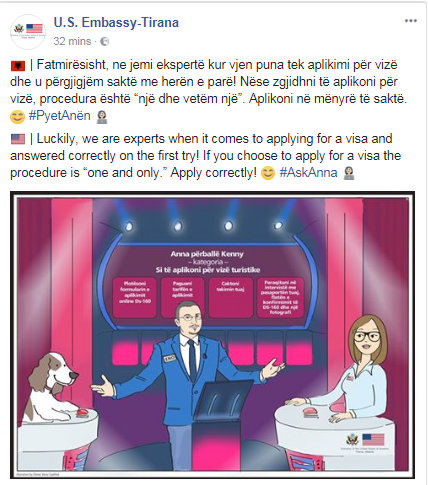Image resolution: width=428 pixels, height=485 pixels.
Task: Click the 32 mins timestamp
Action: 72,41
